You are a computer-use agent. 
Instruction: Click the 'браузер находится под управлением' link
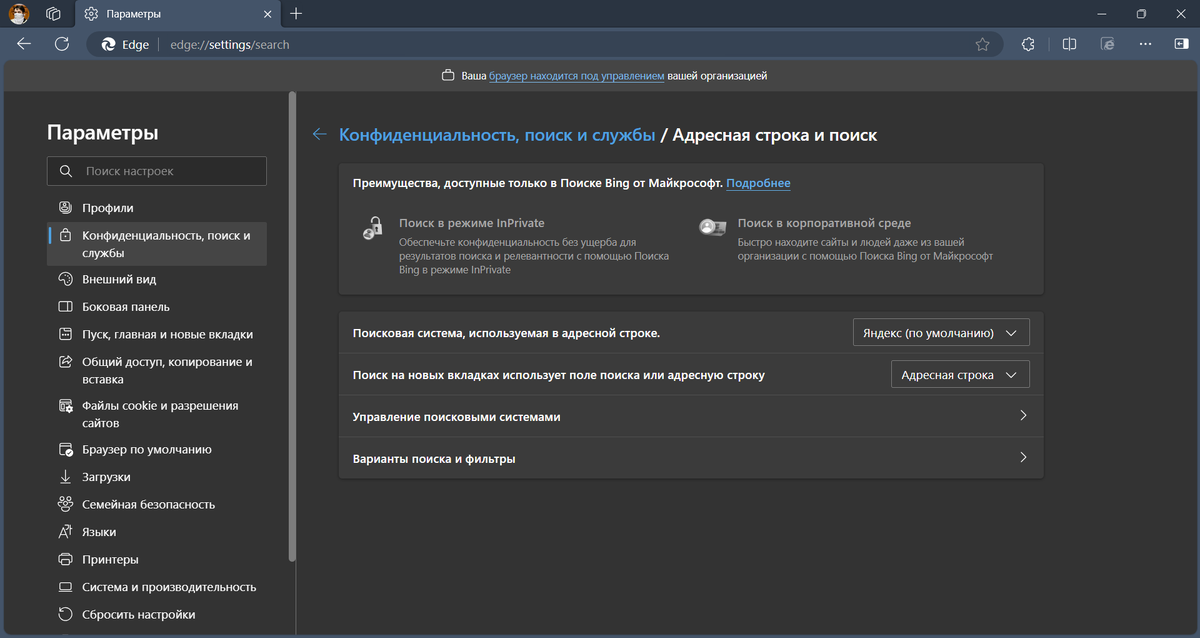click(x=577, y=75)
